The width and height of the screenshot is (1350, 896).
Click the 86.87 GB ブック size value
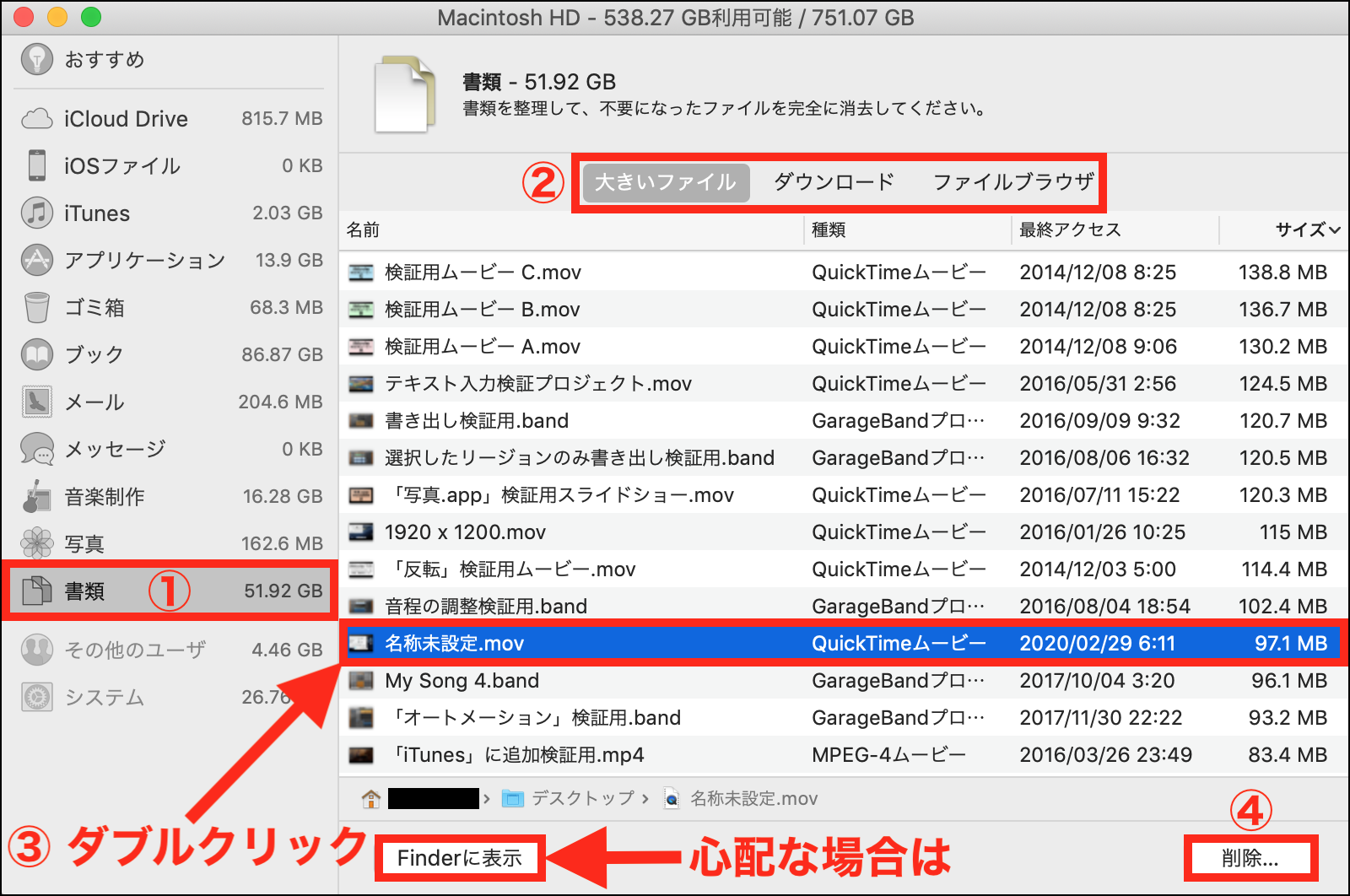(282, 354)
